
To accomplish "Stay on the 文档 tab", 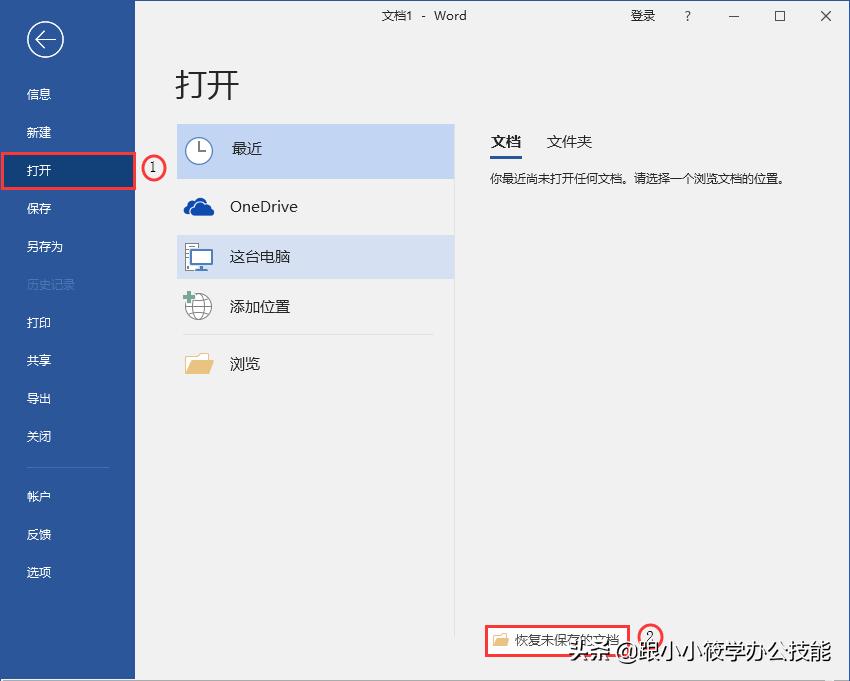I will 506,142.
